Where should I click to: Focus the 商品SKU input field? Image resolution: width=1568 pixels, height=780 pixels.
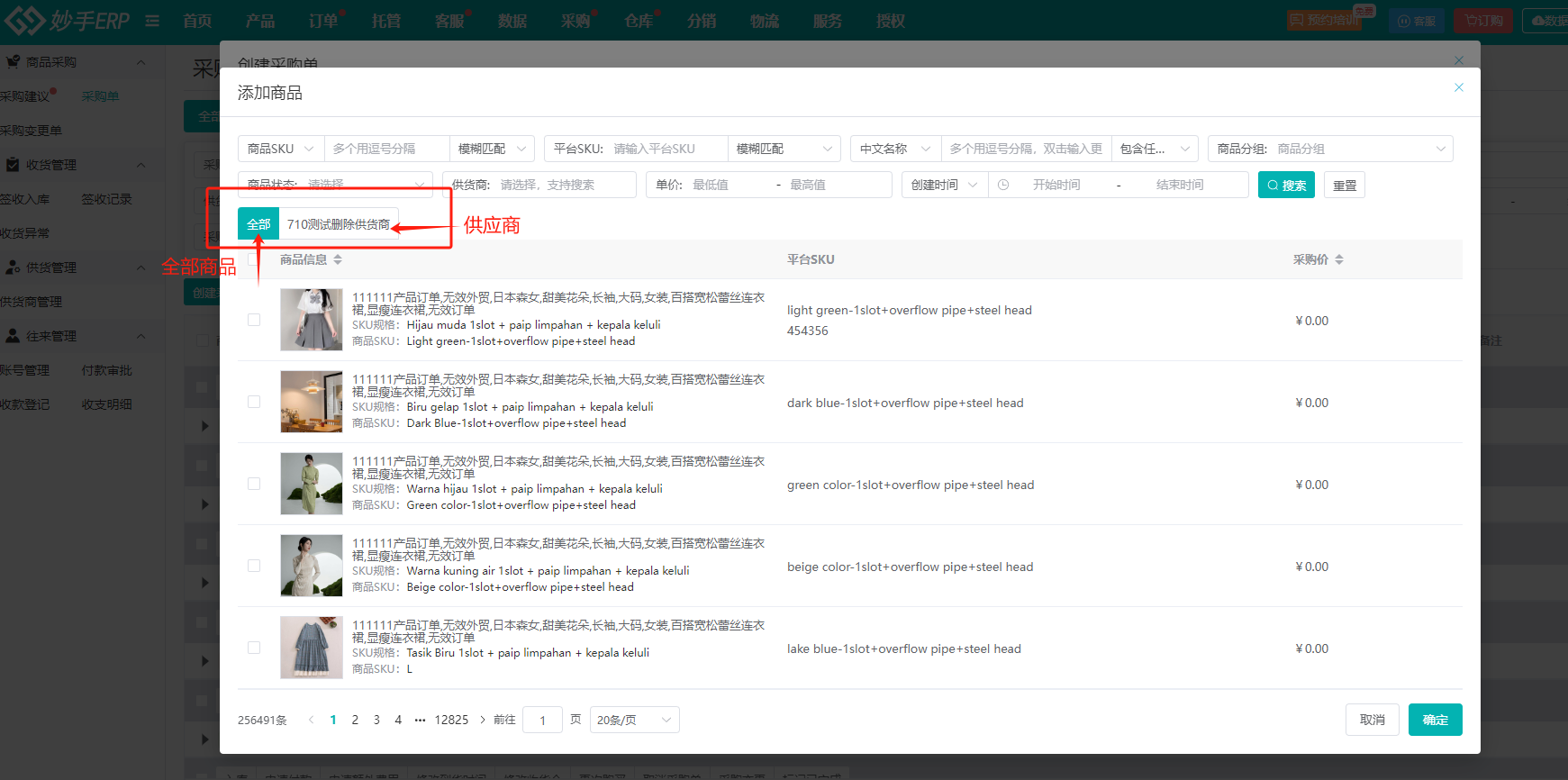tap(387, 149)
